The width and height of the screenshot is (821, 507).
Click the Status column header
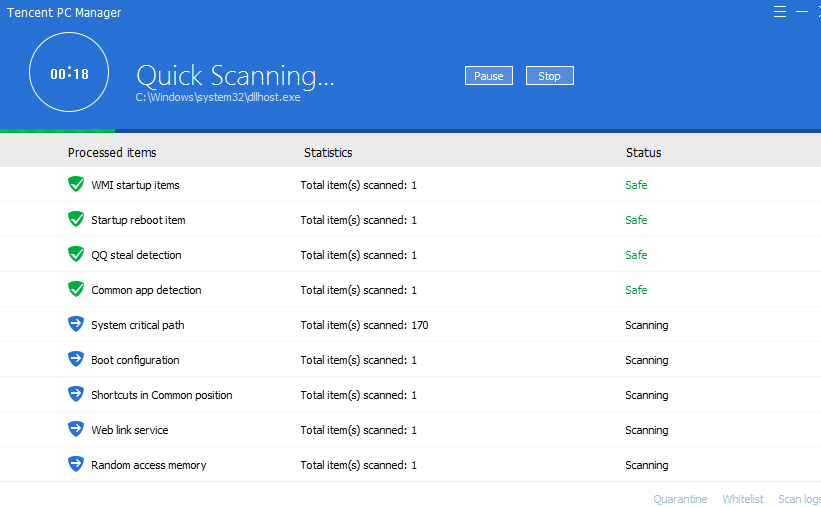(644, 152)
